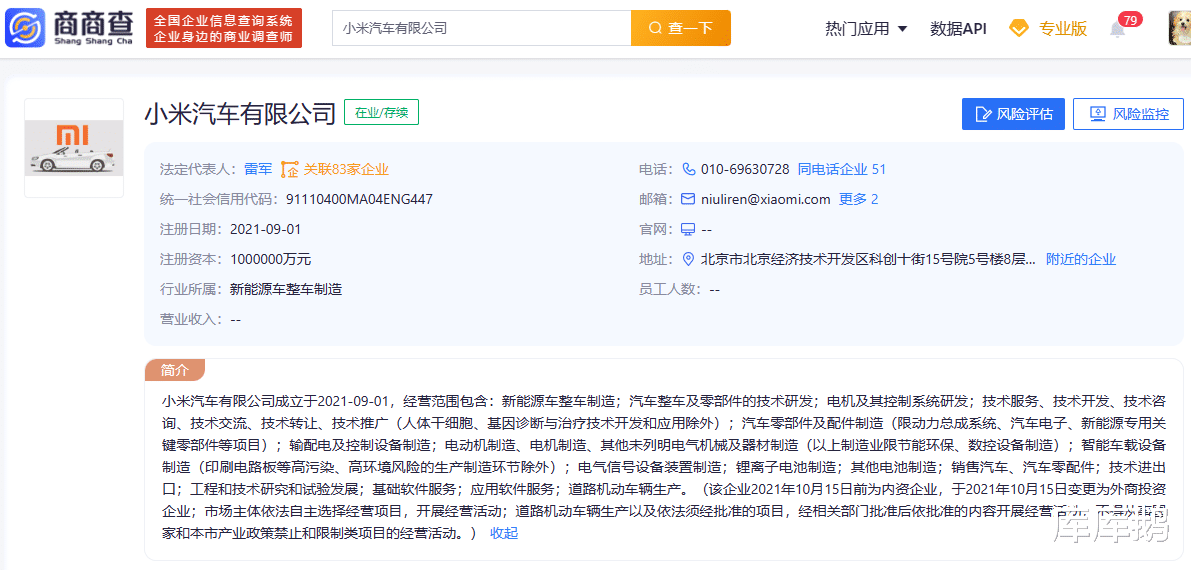Click the magnifier icon in 查一下 button

pyautogui.click(x=656, y=28)
